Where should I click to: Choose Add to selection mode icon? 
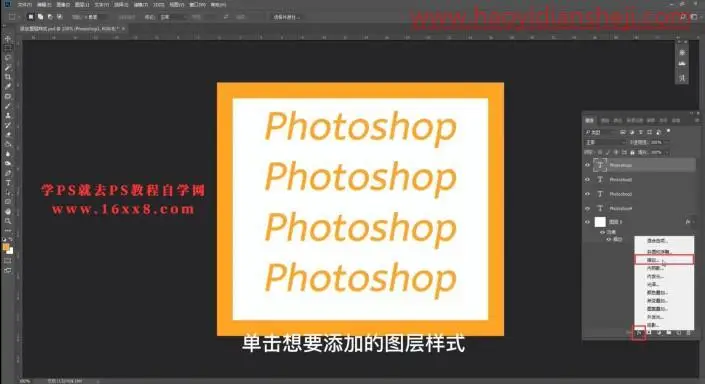(x=40, y=17)
